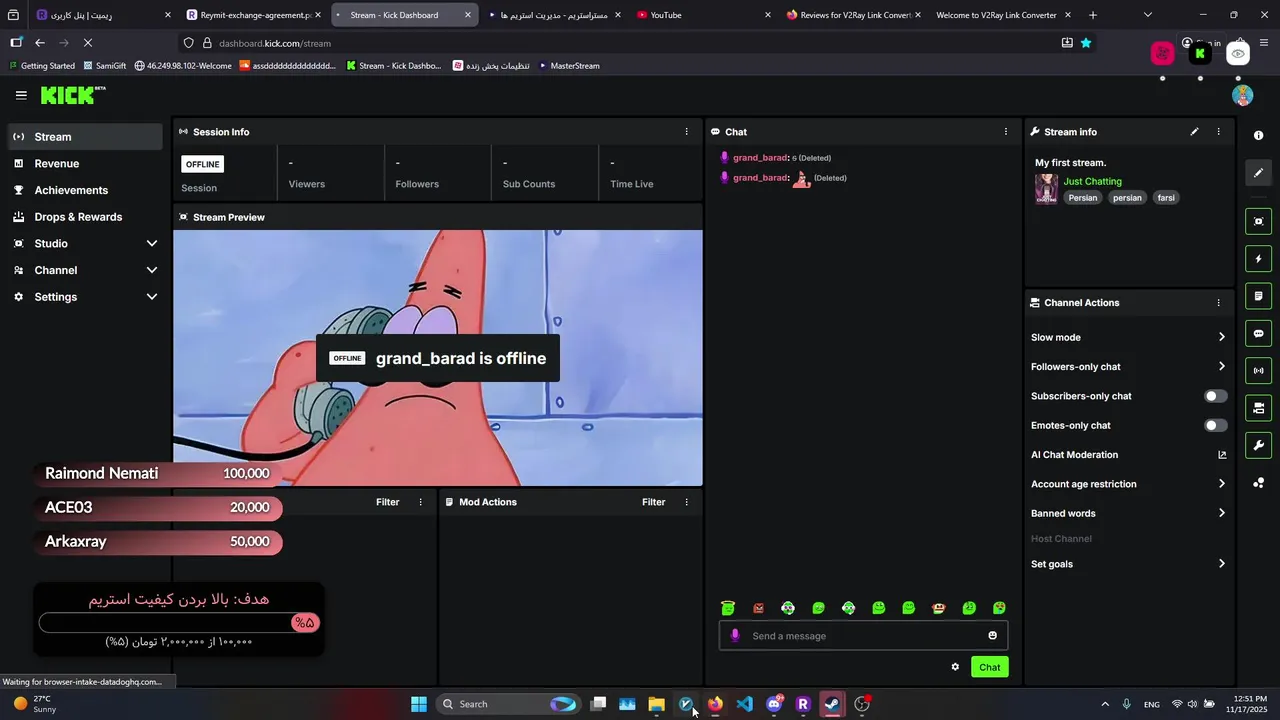Open Windows Start menu

(419, 704)
